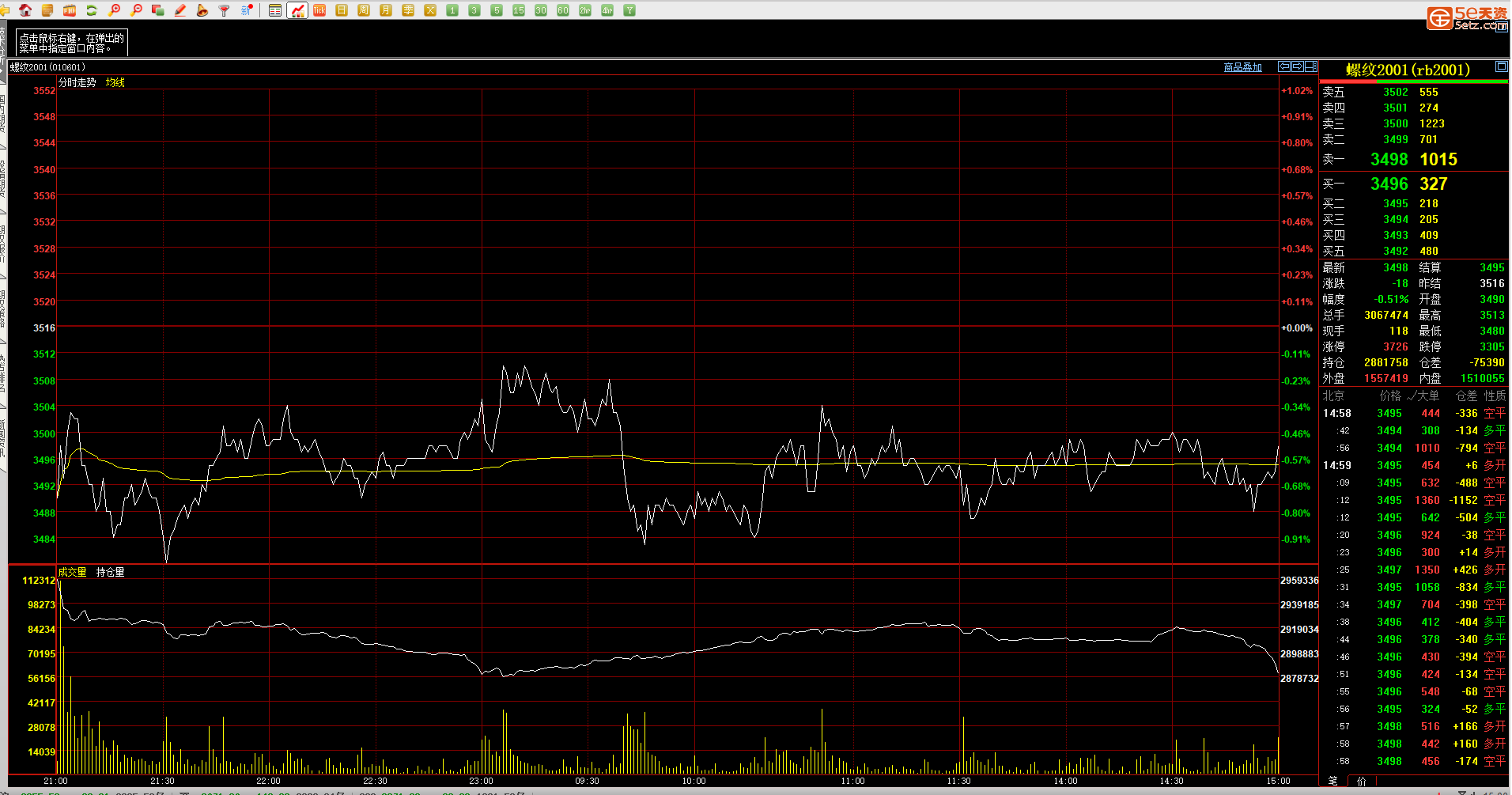Click the yellow X period button
The width and height of the screenshot is (1512, 795).
pyautogui.click(x=430, y=10)
